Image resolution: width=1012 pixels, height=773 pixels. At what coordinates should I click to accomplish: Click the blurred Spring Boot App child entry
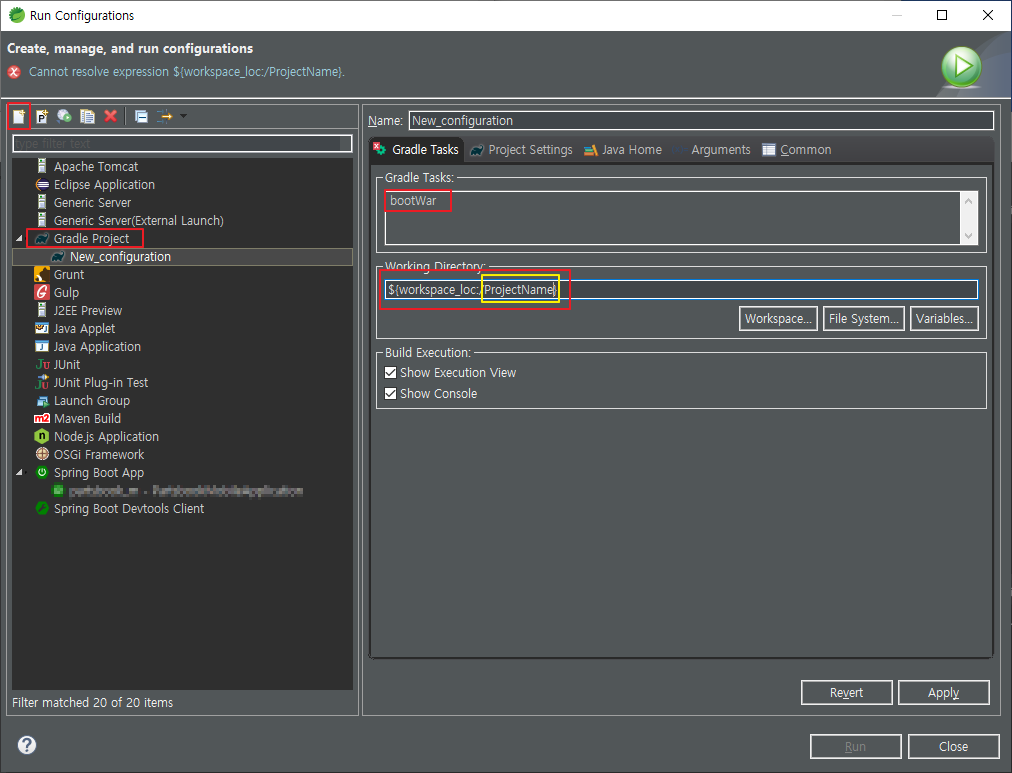pos(177,491)
